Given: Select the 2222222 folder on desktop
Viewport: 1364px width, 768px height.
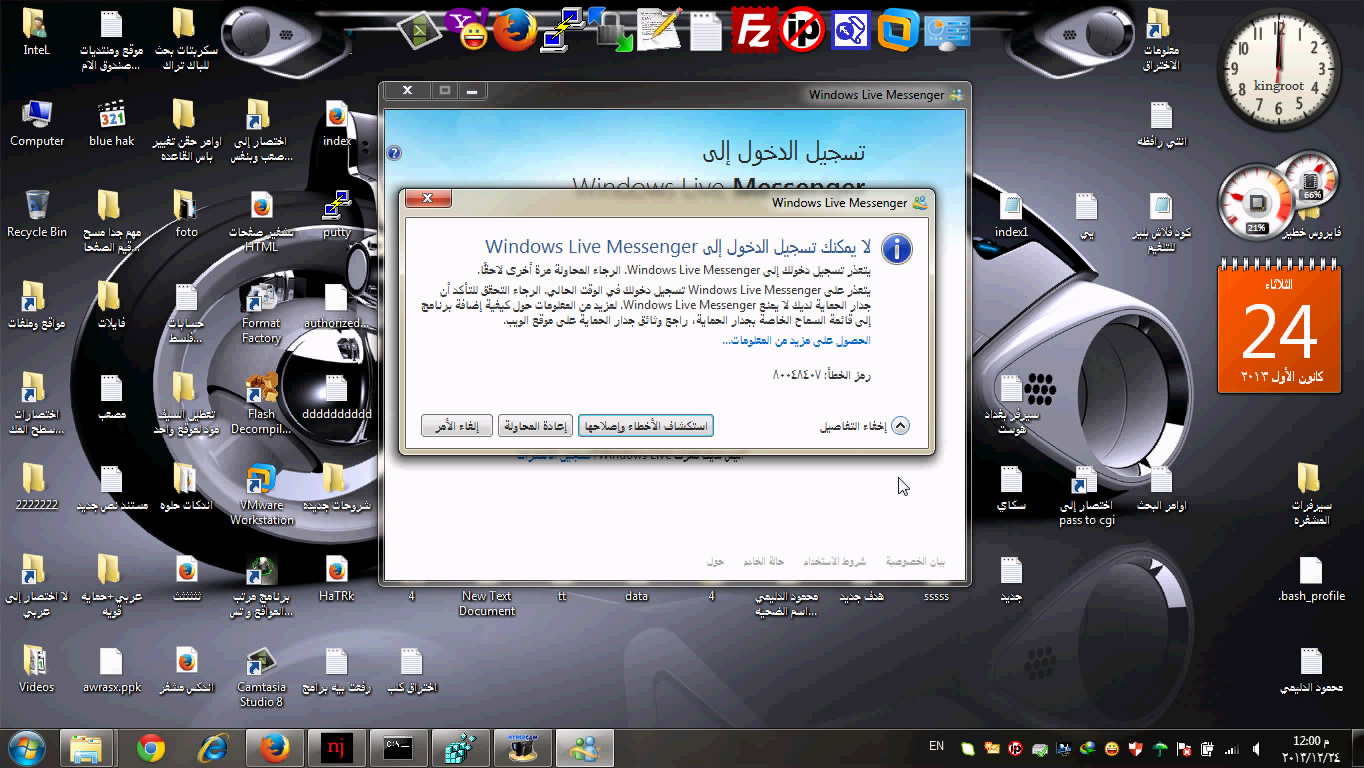Looking at the screenshot, I should (37, 487).
